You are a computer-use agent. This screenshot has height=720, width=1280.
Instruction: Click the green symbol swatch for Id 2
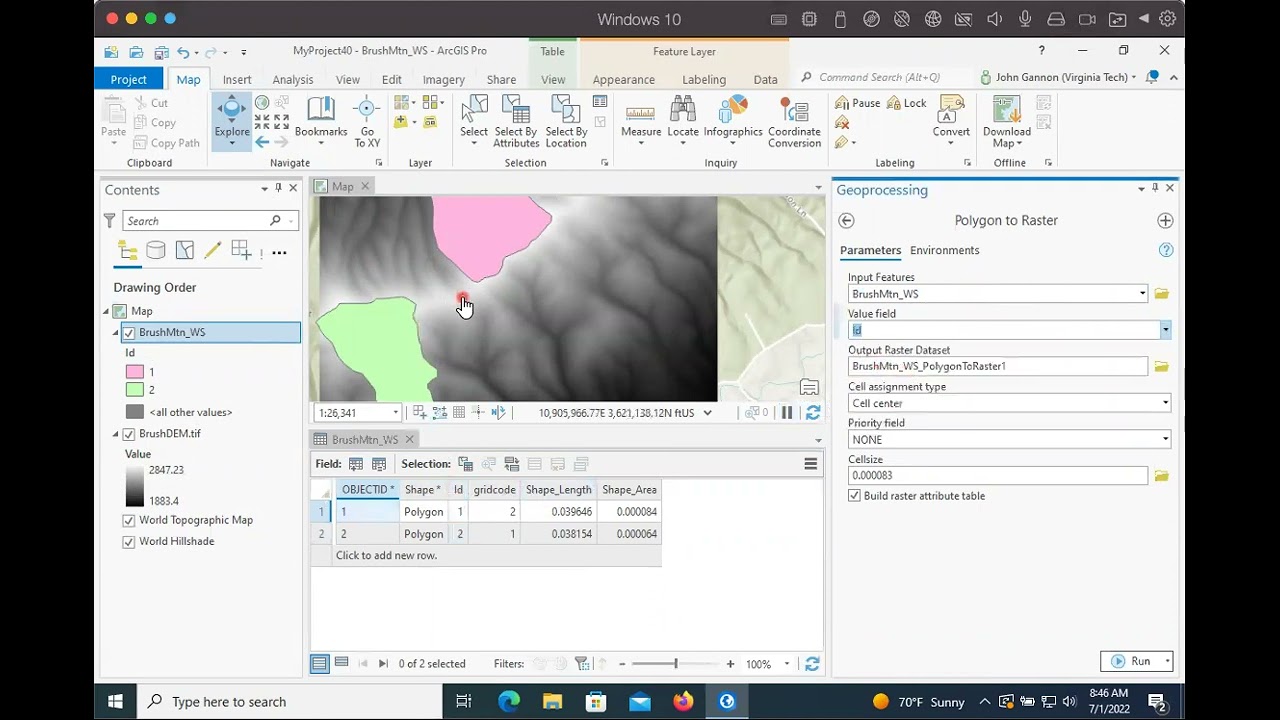[x=135, y=390]
